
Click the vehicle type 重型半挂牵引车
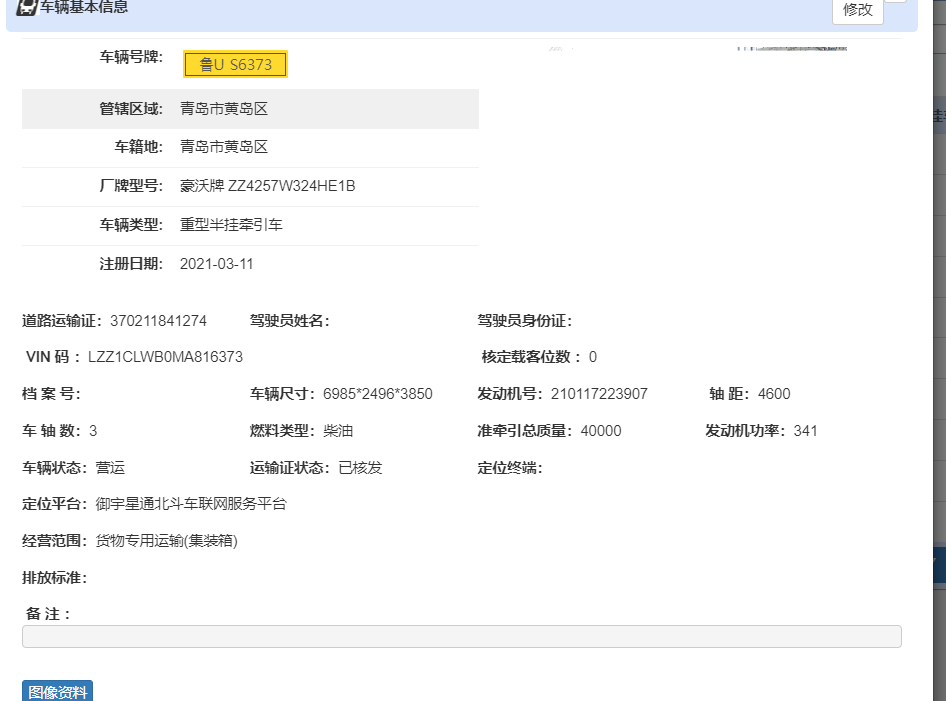(231, 225)
